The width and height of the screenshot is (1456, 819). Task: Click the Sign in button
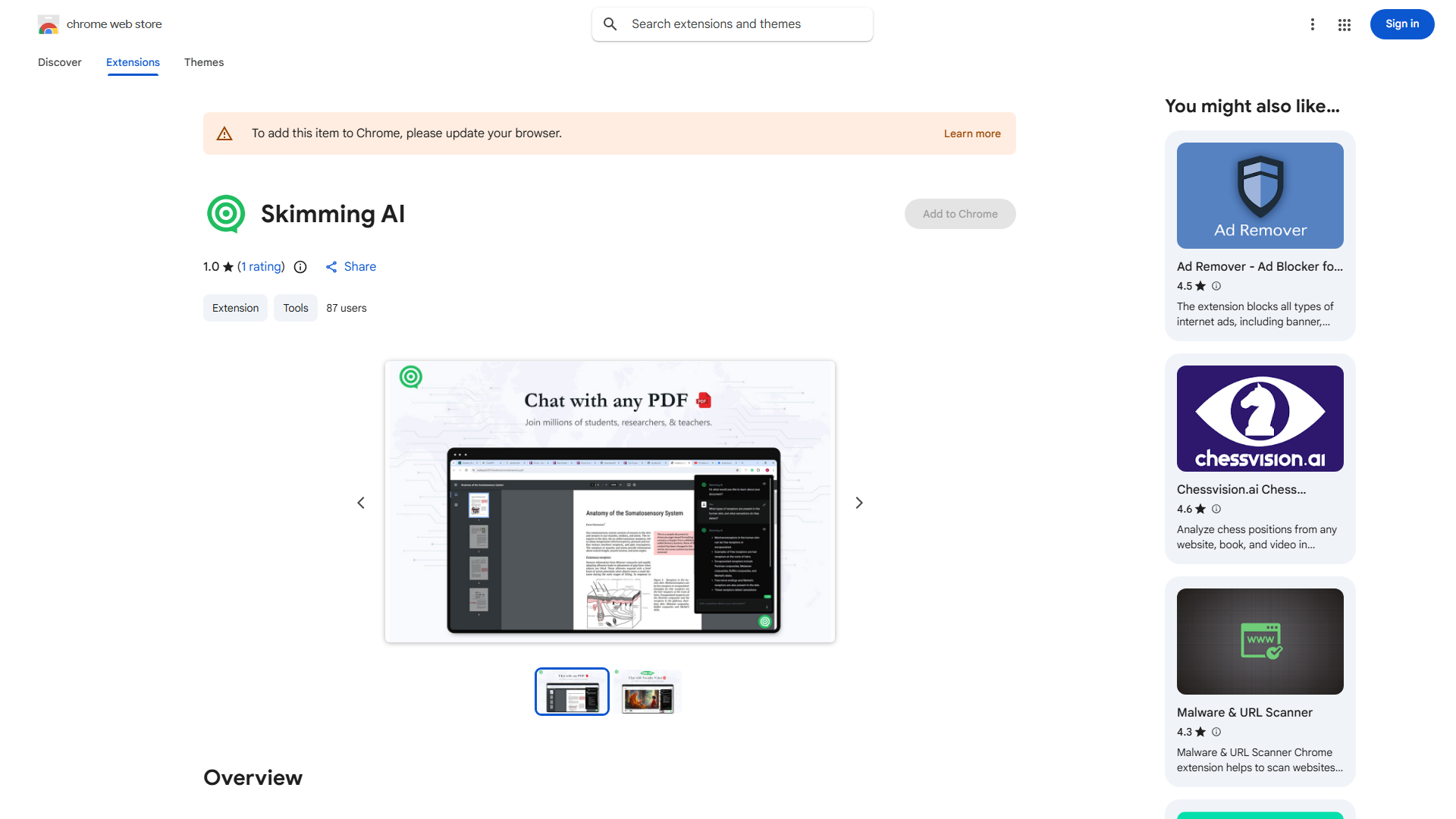[x=1401, y=24]
